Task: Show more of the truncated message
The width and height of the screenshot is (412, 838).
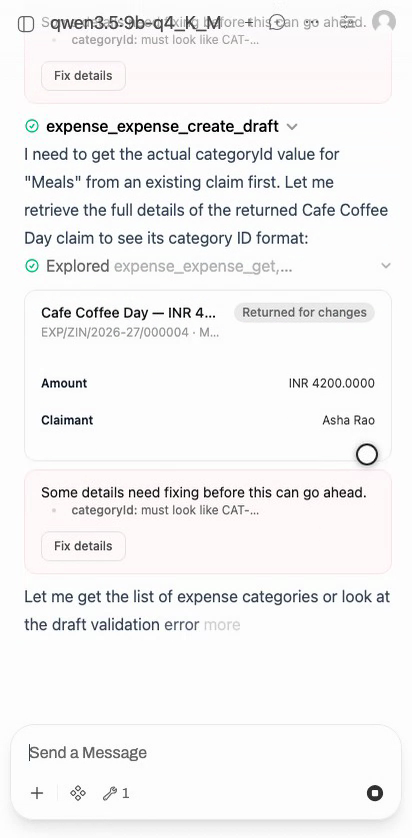Action: pyautogui.click(x=222, y=625)
